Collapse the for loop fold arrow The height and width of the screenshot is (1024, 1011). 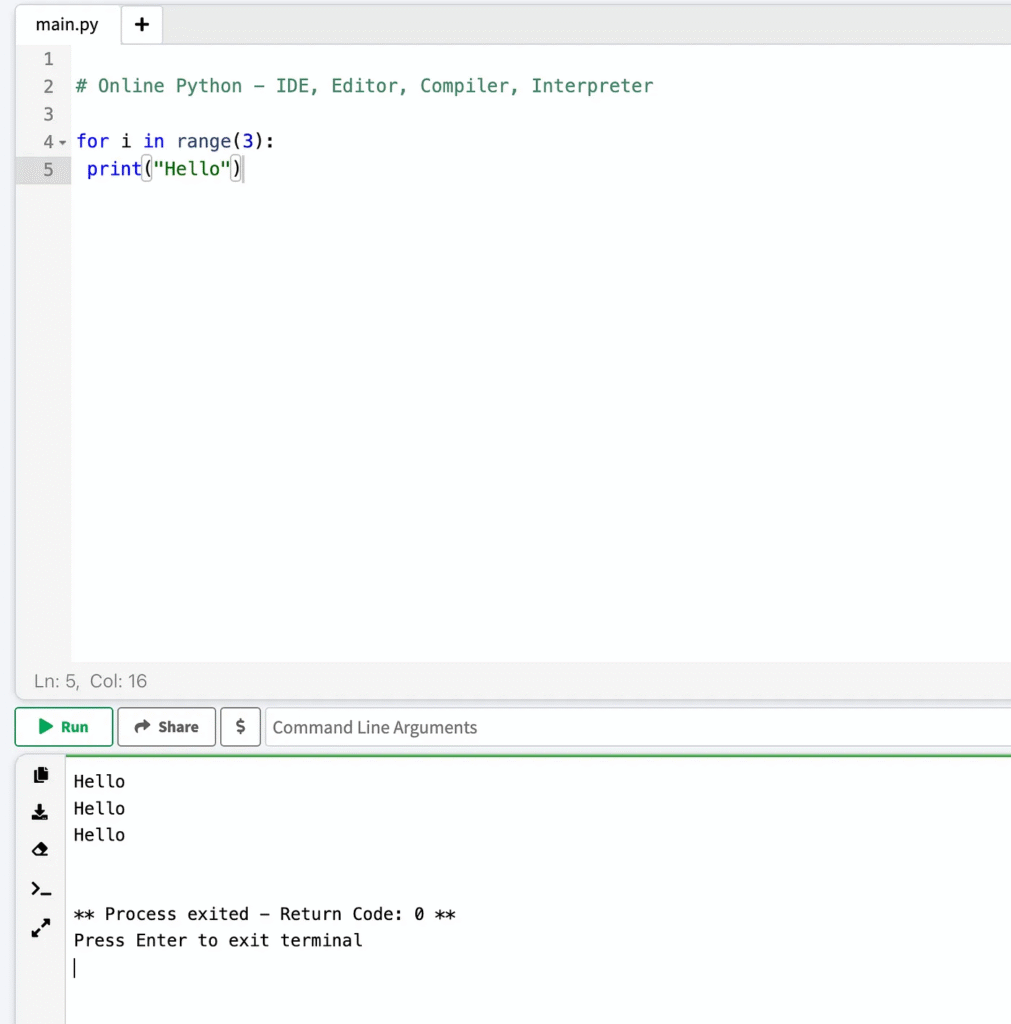tap(63, 142)
